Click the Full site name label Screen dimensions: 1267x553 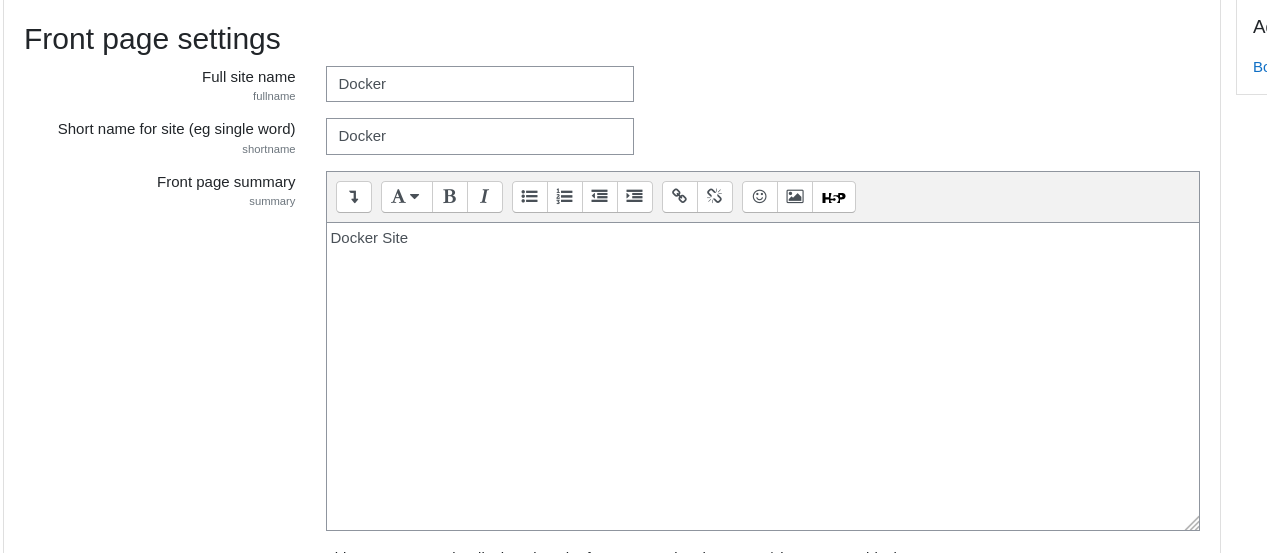[249, 77]
